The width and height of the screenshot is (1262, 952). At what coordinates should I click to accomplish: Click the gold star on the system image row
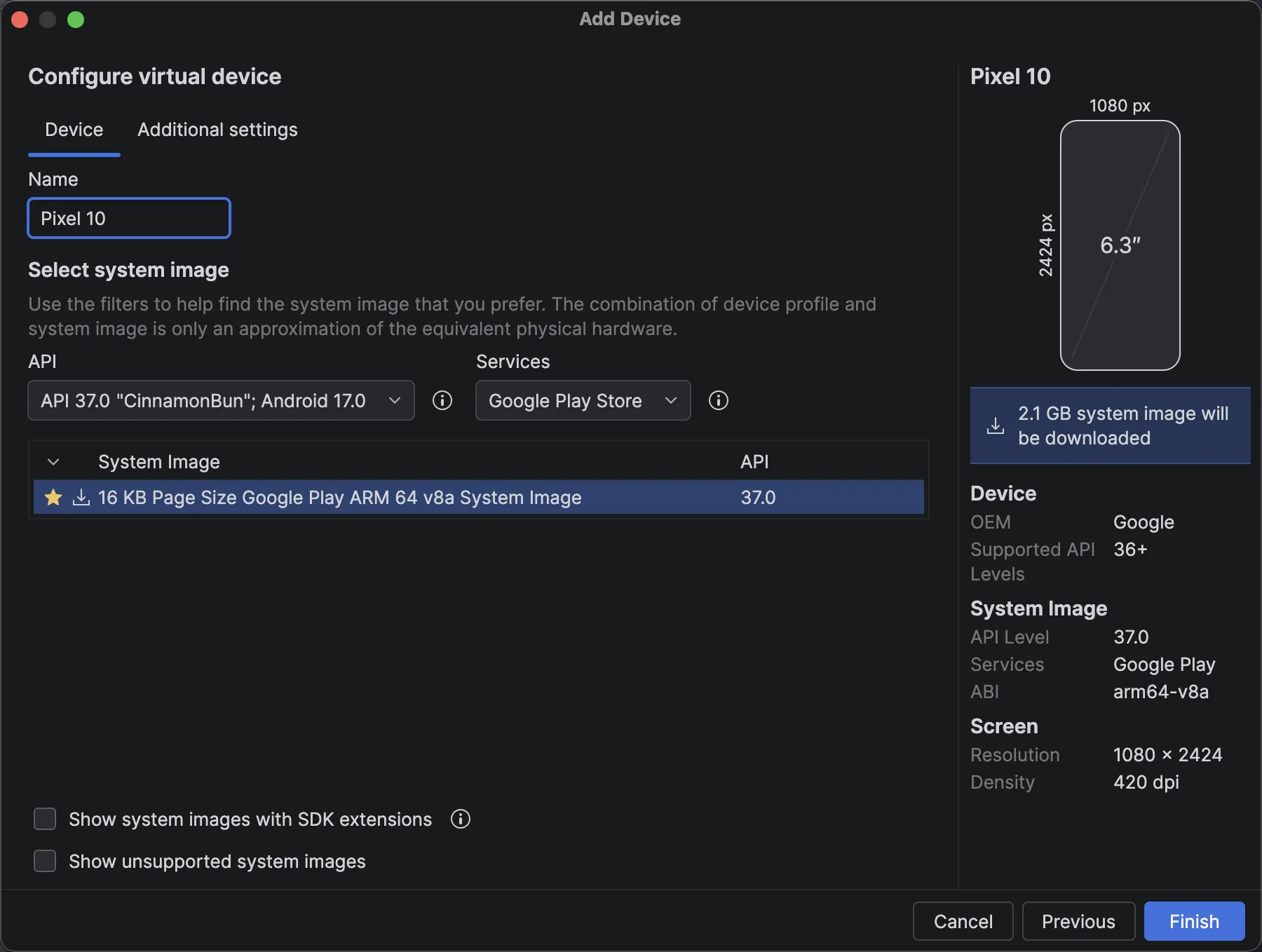(x=53, y=498)
